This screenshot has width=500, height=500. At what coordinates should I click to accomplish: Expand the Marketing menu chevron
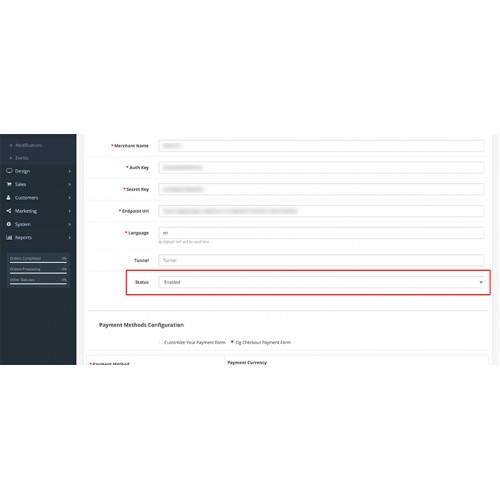[x=70, y=211]
